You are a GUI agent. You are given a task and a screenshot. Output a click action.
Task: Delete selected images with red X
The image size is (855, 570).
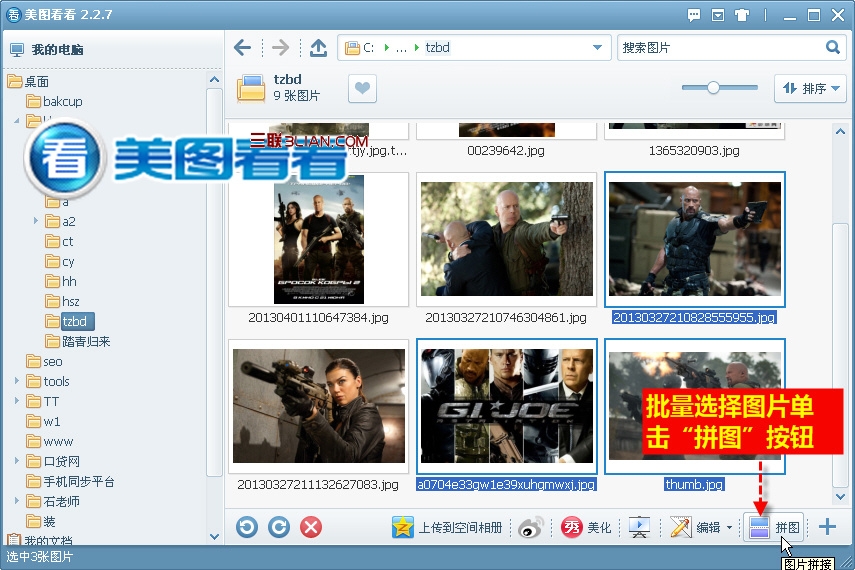tap(311, 527)
